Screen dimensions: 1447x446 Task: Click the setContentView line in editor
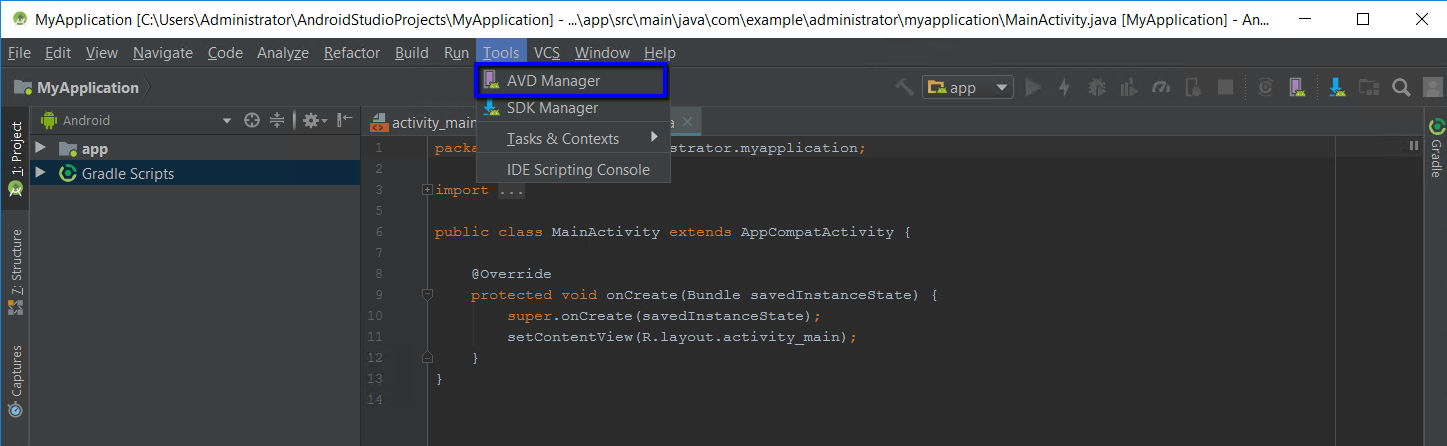682,337
